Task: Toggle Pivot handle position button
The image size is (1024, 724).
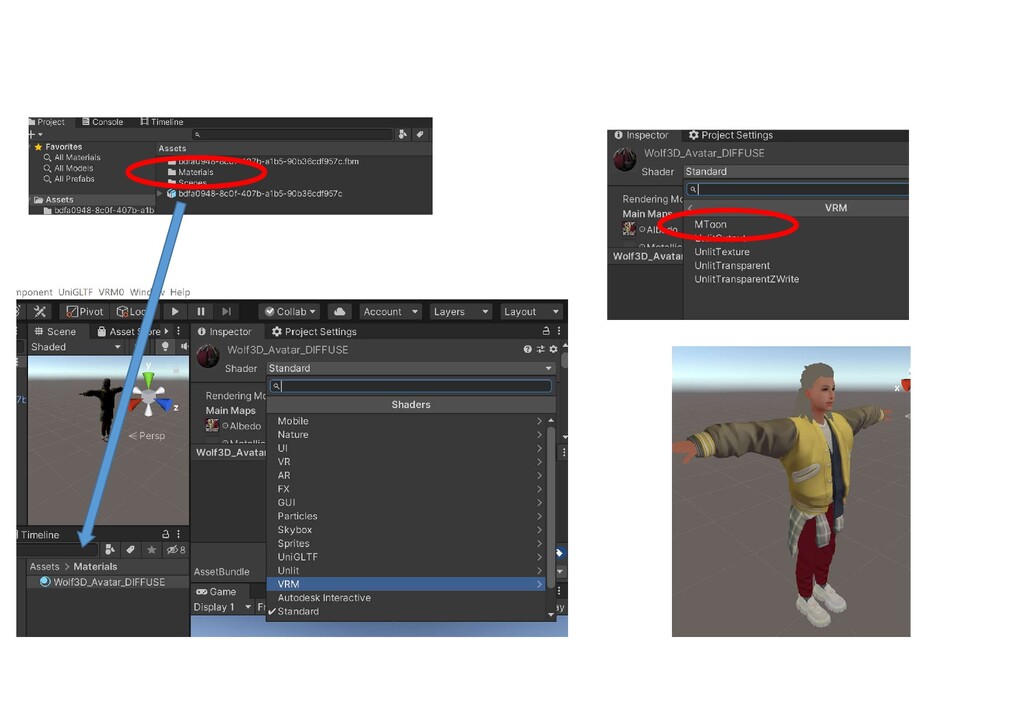Action: click(x=85, y=311)
